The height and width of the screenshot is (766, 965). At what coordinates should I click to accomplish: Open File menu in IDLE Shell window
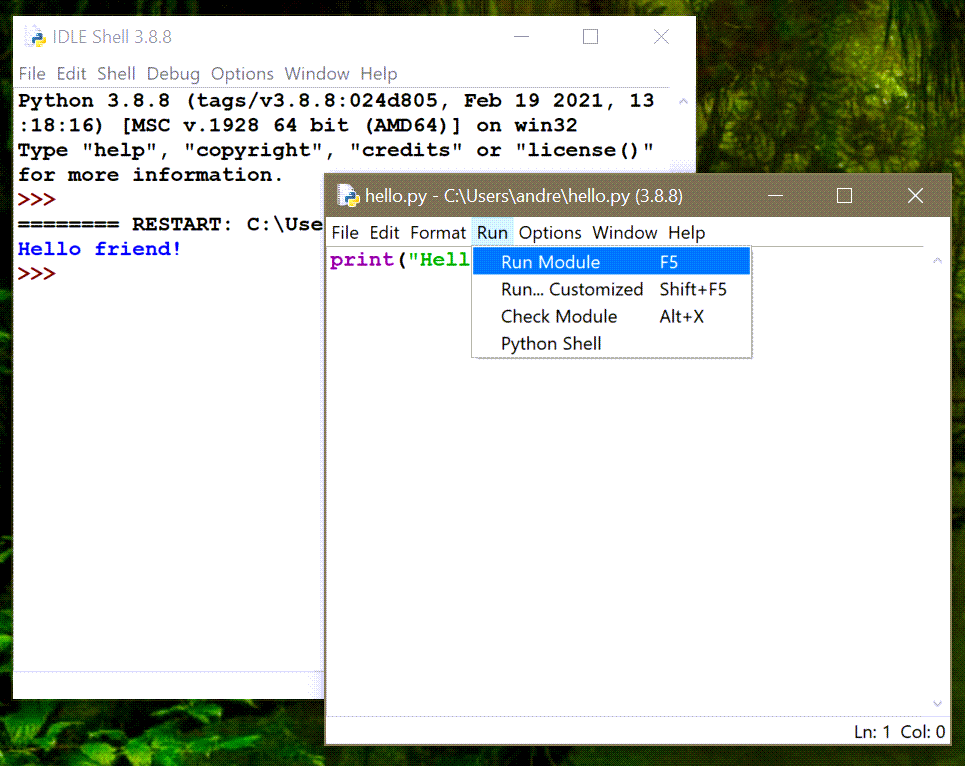[32, 74]
